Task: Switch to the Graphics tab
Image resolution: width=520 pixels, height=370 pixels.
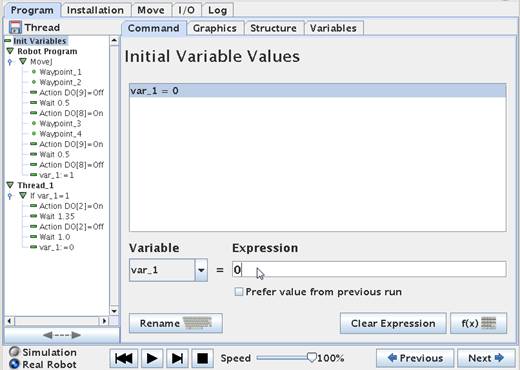Action: click(x=215, y=28)
